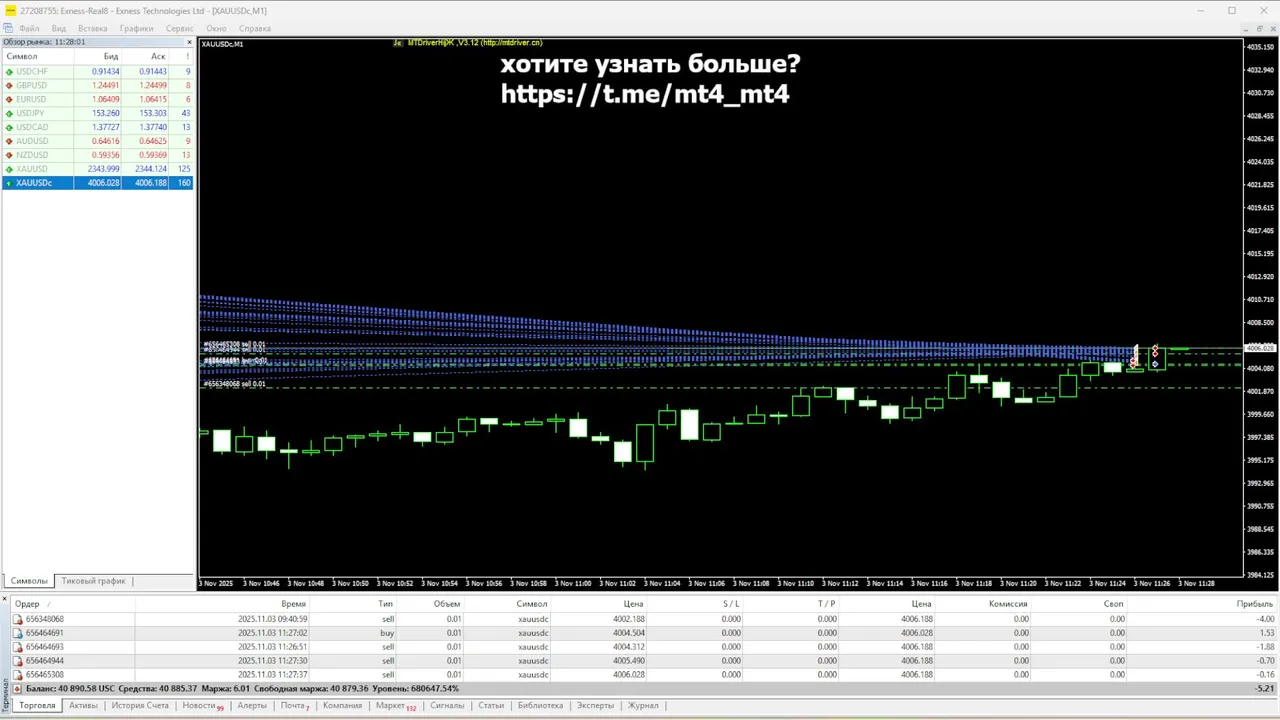The image size is (1280, 720).
Task: Open the История Счета tab
Action: pyautogui.click(x=140, y=706)
